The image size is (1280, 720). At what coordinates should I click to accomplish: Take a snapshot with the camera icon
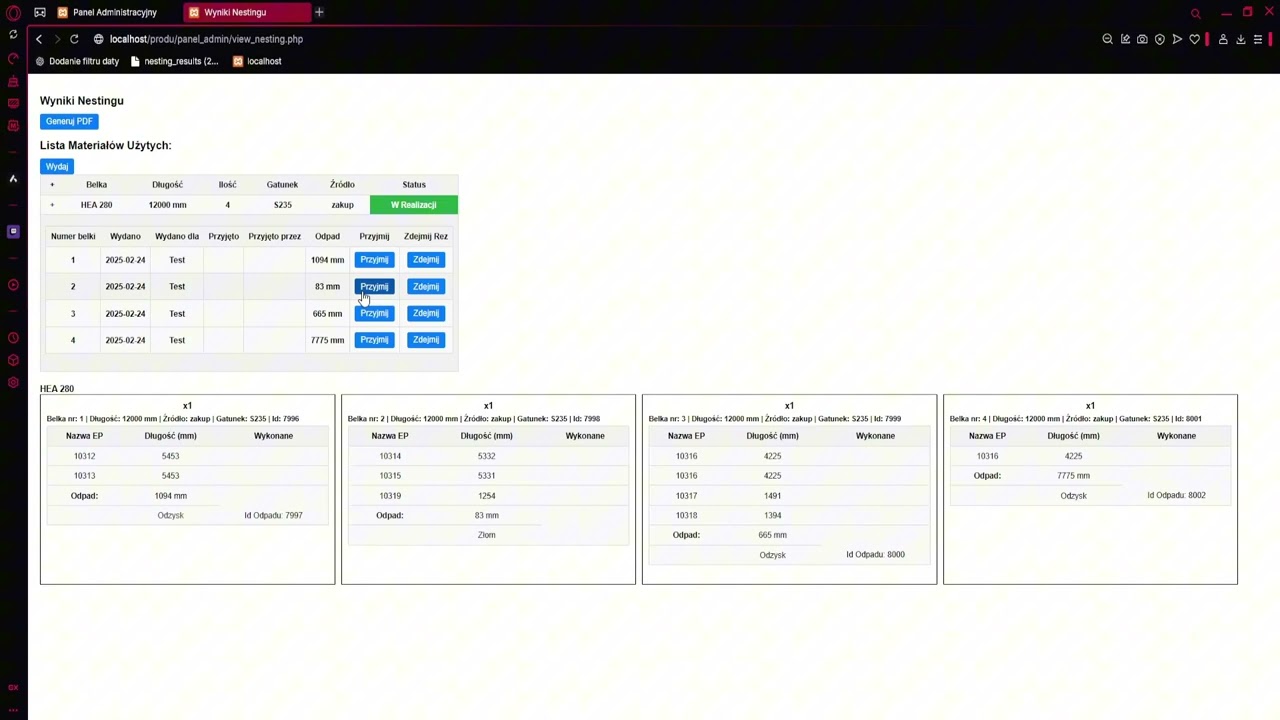click(x=1142, y=39)
